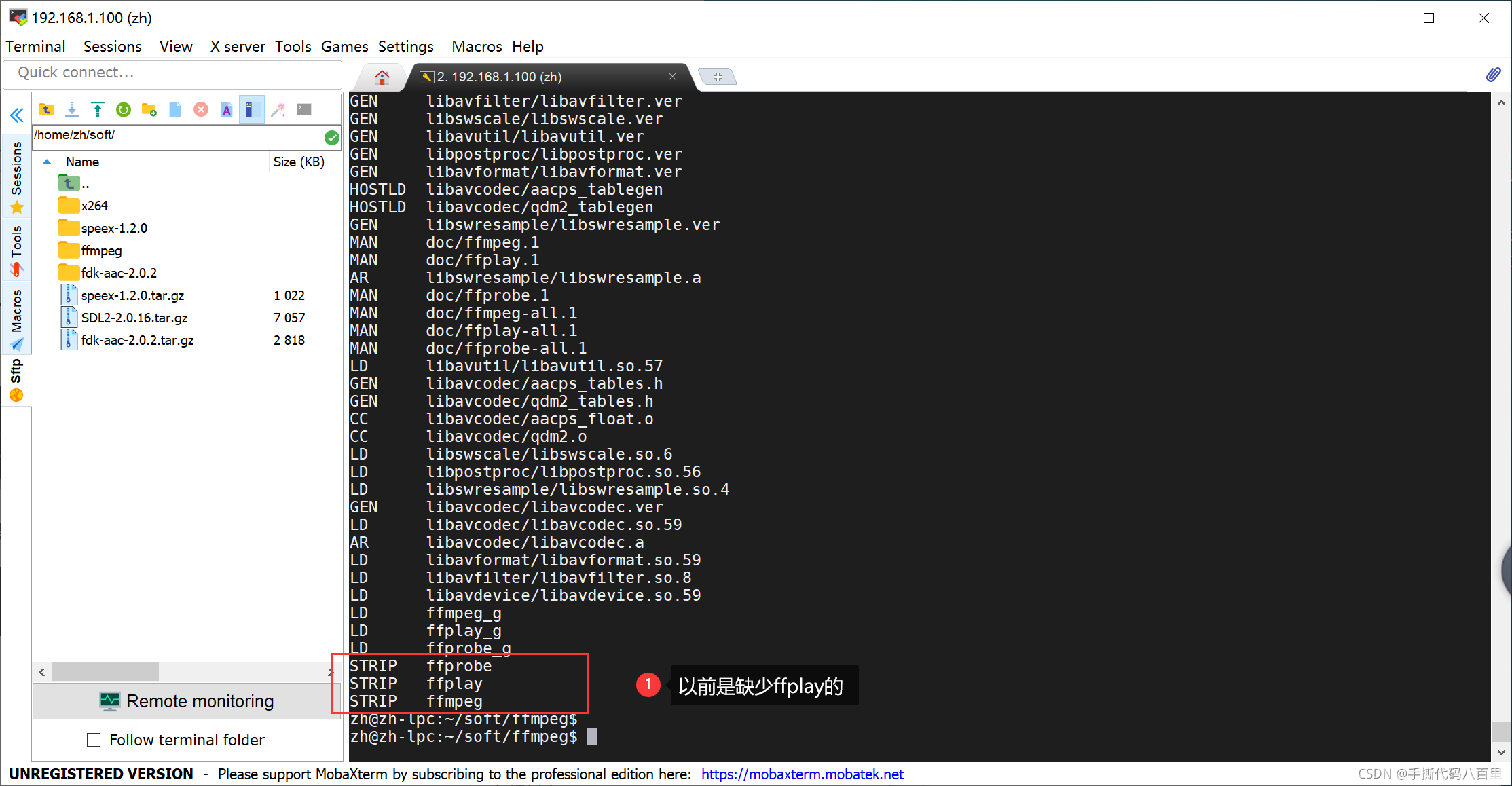Viewport: 1512px width, 786px height.
Task: Click the paperclip icon at top right
Action: pyautogui.click(x=1493, y=75)
